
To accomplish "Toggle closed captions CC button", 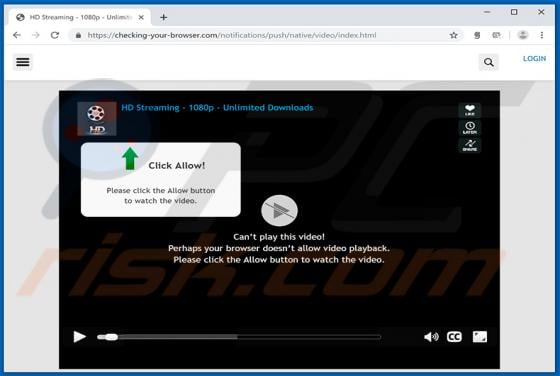I will [x=454, y=337].
